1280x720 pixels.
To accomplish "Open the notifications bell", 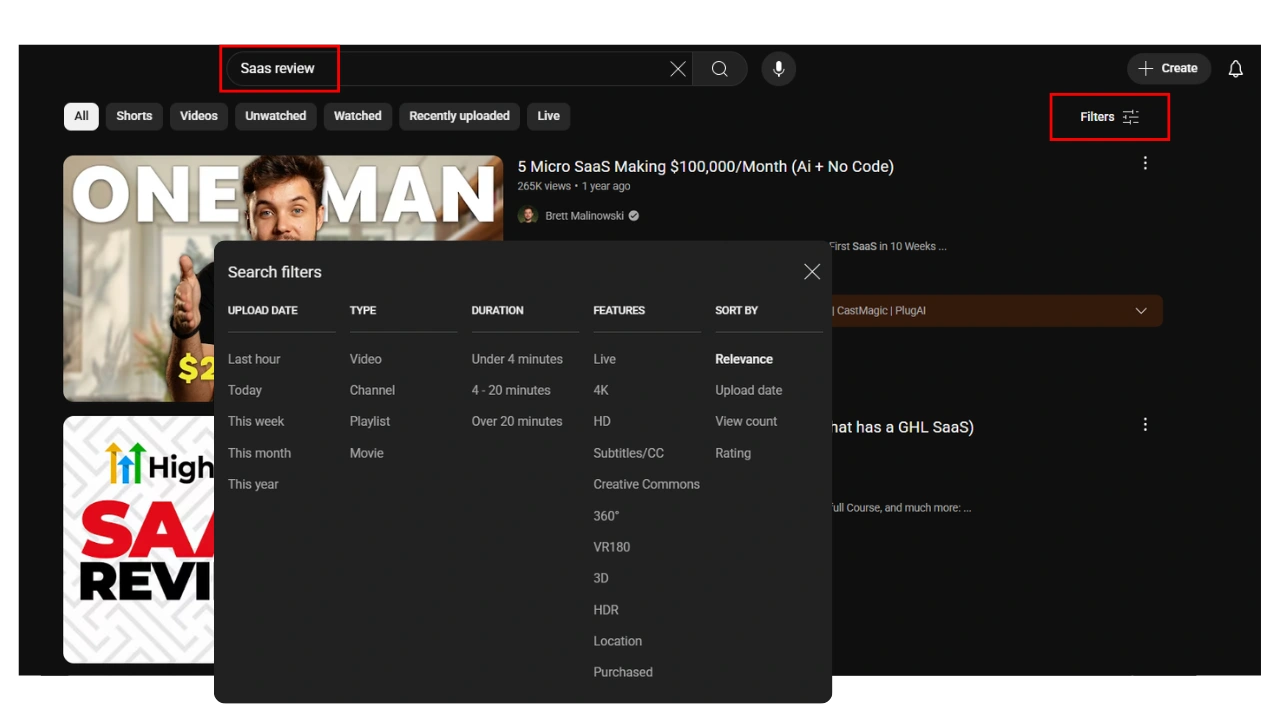I will pyautogui.click(x=1236, y=69).
